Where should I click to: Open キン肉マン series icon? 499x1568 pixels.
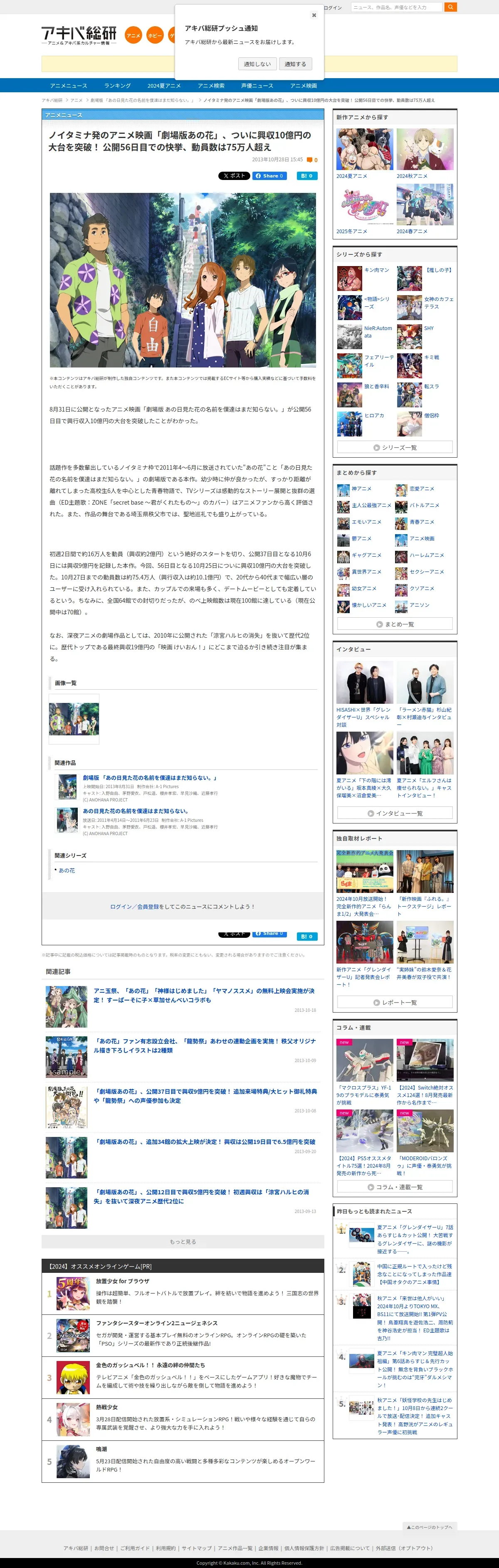[350, 279]
